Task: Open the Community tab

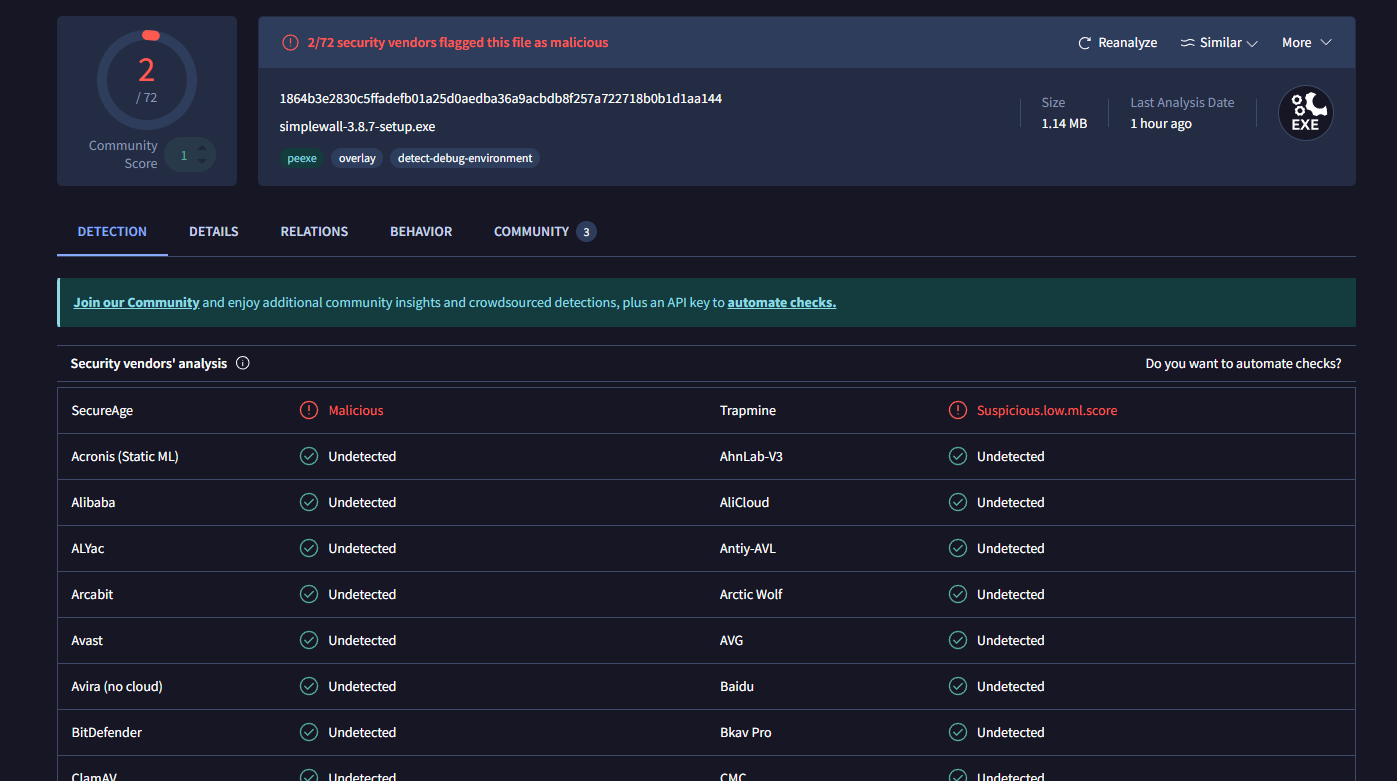Action: point(545,231)
